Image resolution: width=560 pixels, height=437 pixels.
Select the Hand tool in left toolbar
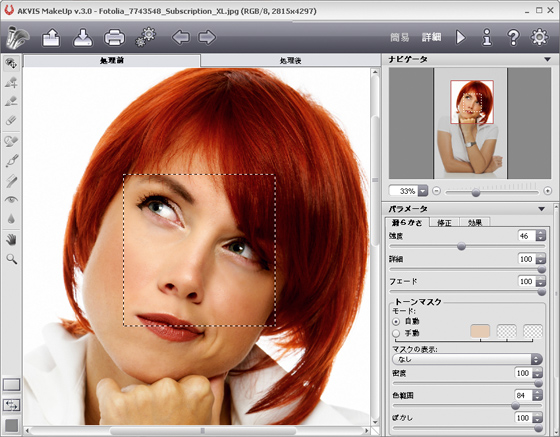tap(11, 240)
